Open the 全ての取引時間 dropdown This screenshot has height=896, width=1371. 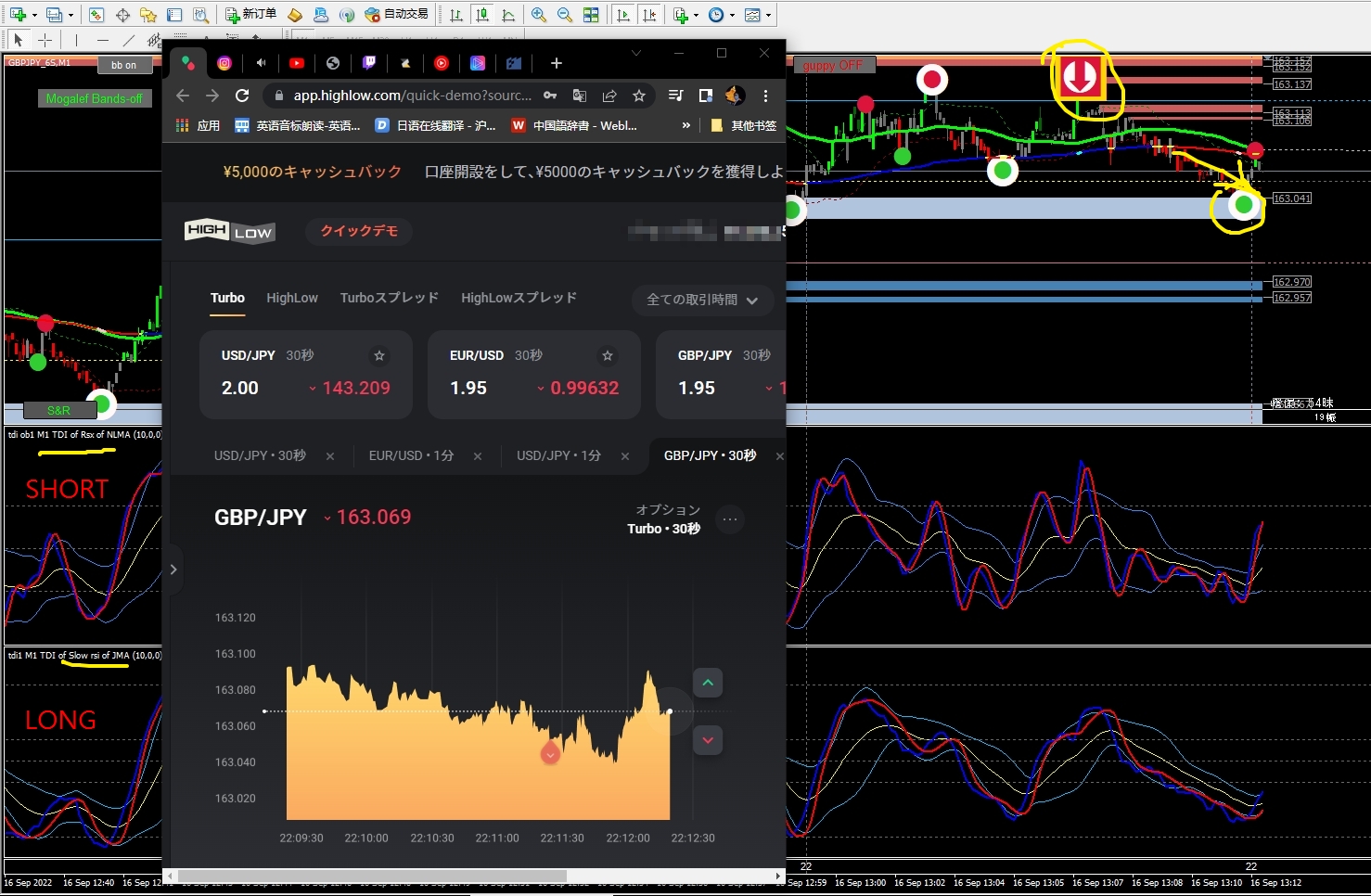click(702, 300)
